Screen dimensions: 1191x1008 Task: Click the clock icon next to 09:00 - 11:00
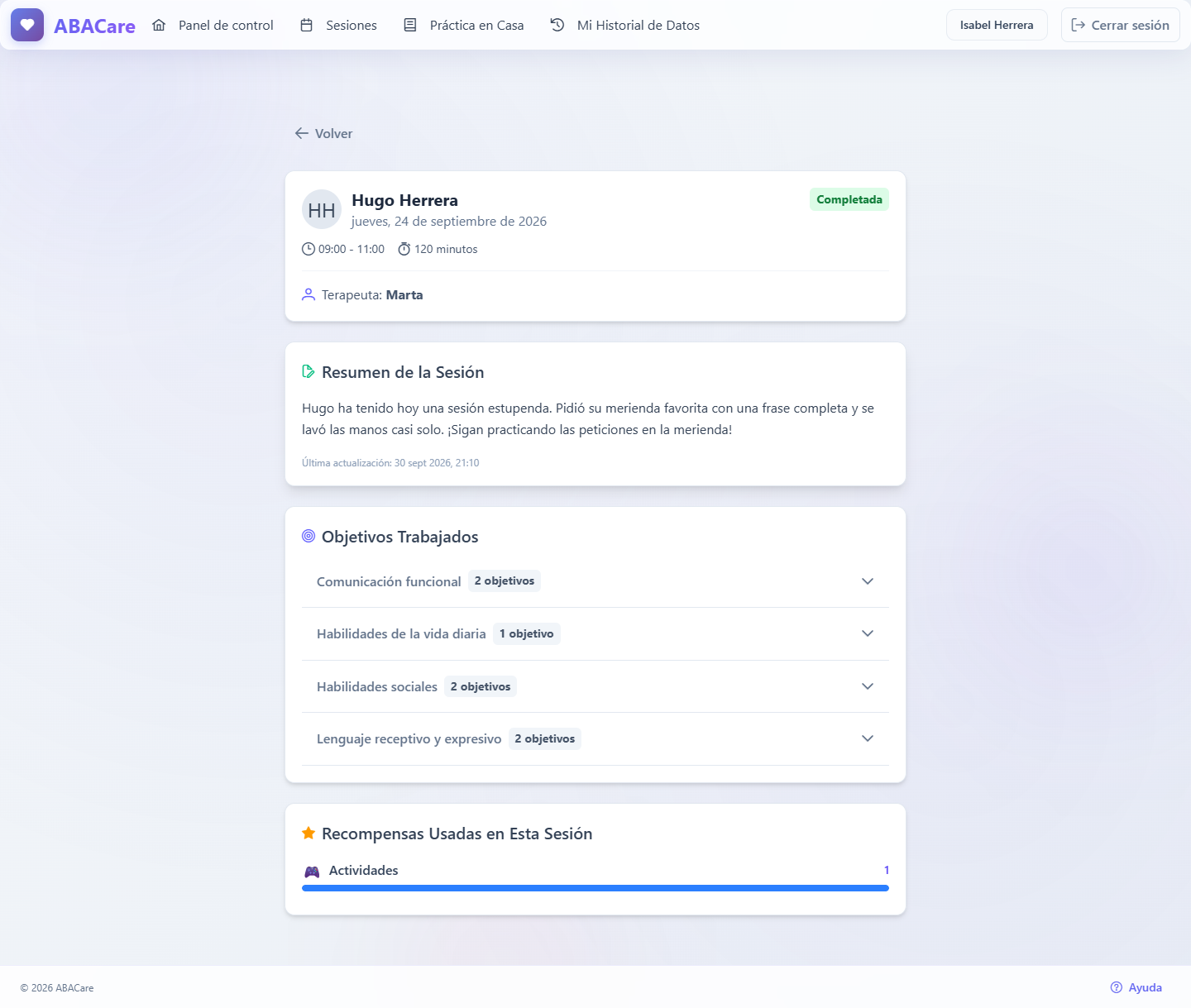(309, 249)
